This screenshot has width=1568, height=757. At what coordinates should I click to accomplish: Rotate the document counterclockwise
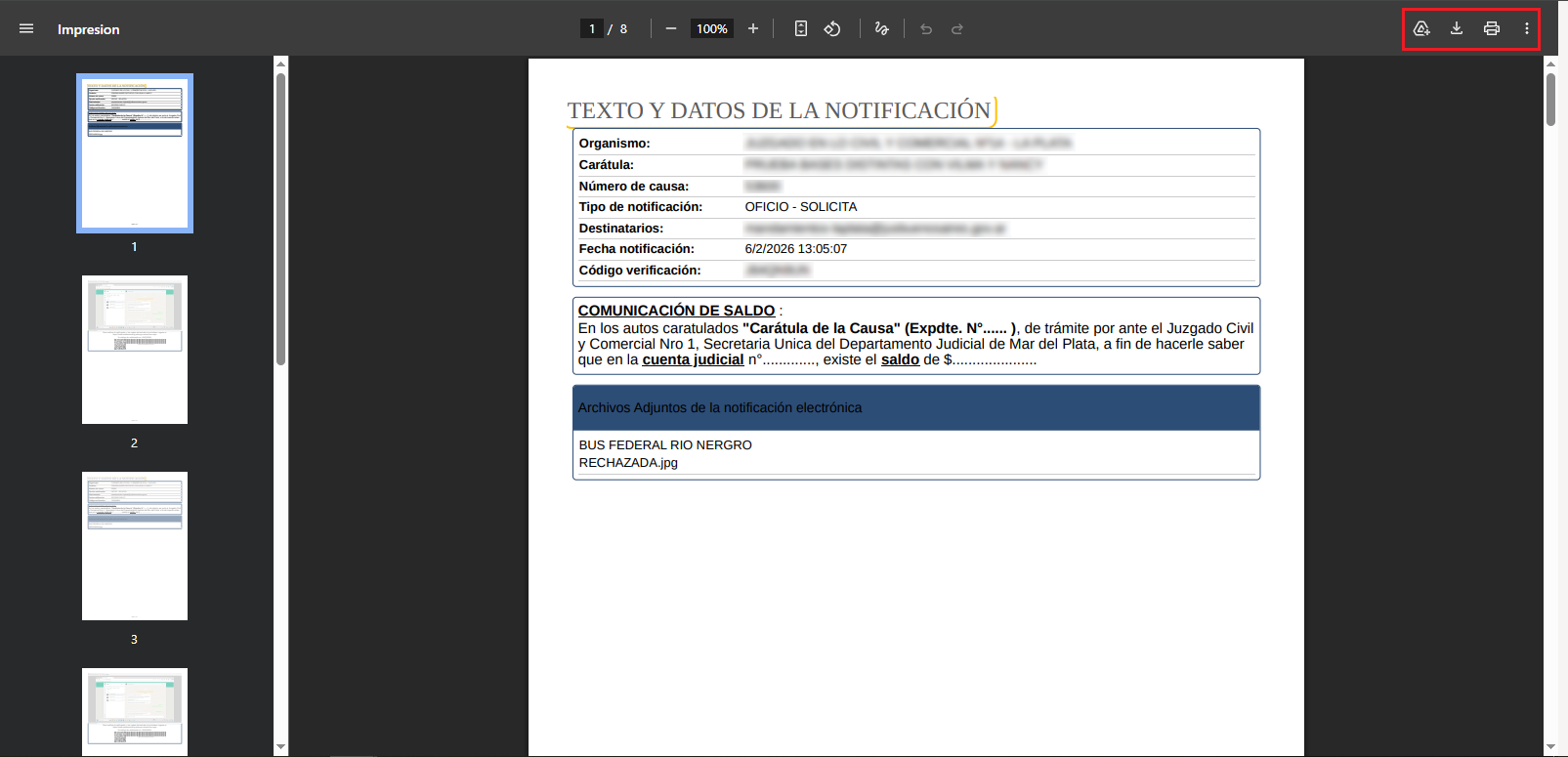tap(832, 29)
